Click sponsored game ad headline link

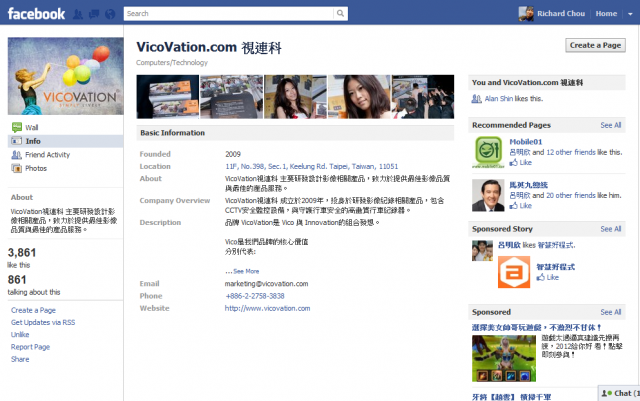[x=536, y=327]
